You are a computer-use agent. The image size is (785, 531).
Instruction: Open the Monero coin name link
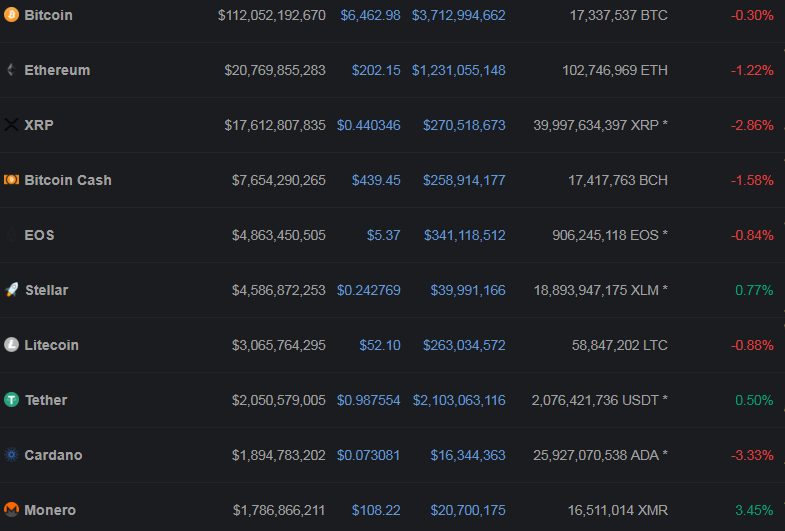pyautogui.click(x=50, y=510)
